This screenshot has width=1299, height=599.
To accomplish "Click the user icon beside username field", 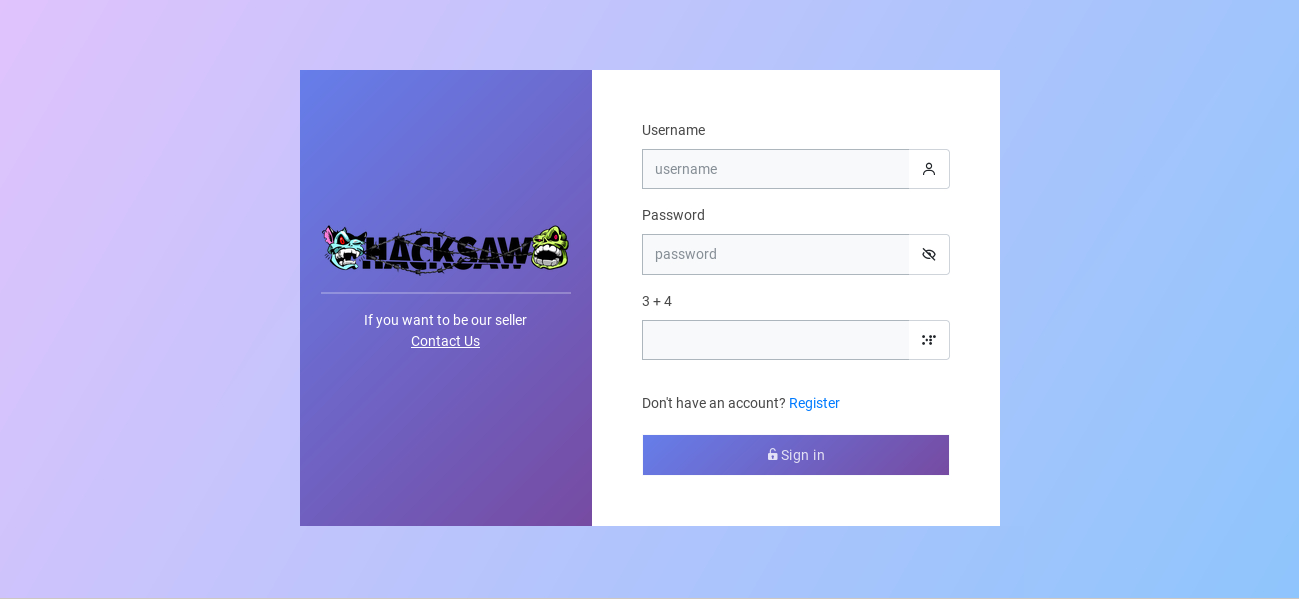I will [929, 169].
